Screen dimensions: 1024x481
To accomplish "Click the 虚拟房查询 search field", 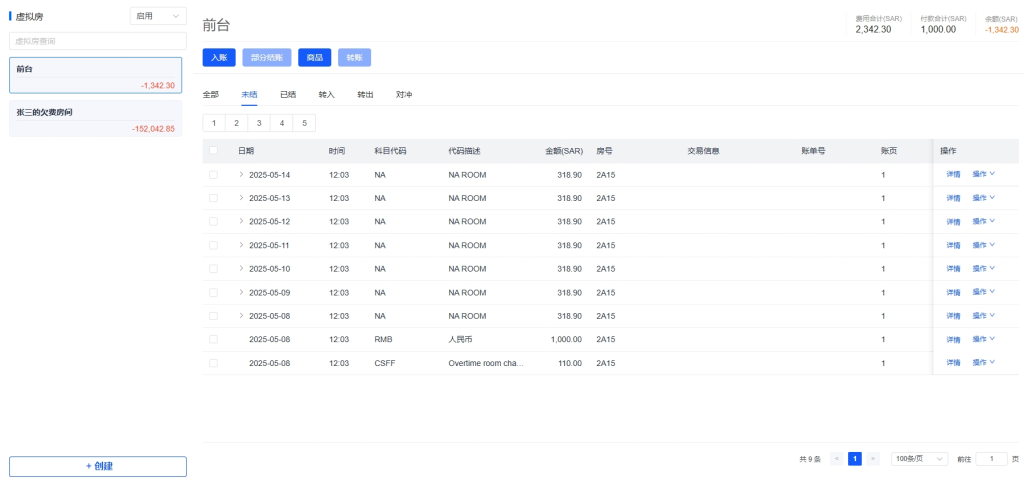I will pos(98,41).
